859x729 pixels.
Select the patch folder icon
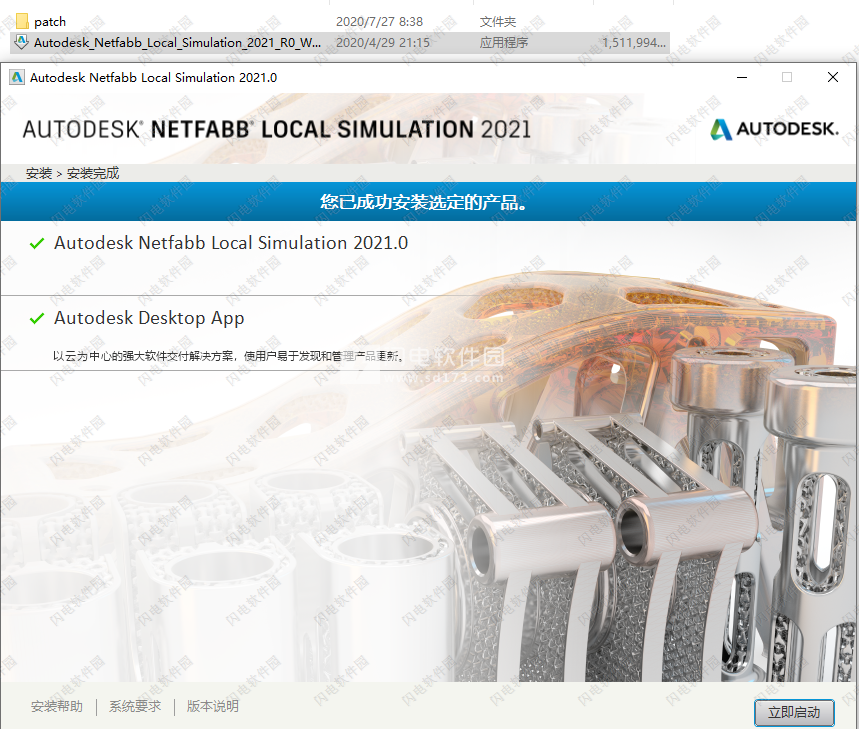[x=22, y=21]
